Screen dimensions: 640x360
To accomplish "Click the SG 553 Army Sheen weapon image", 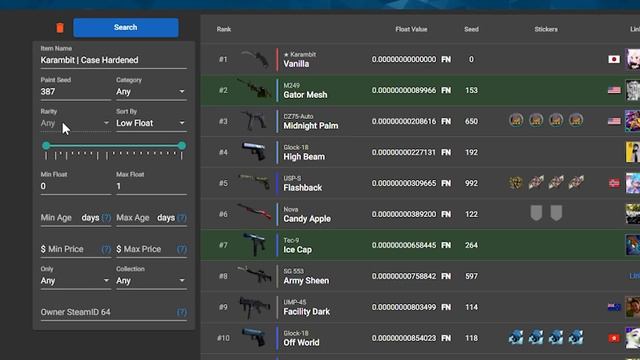I will point(255,276).
